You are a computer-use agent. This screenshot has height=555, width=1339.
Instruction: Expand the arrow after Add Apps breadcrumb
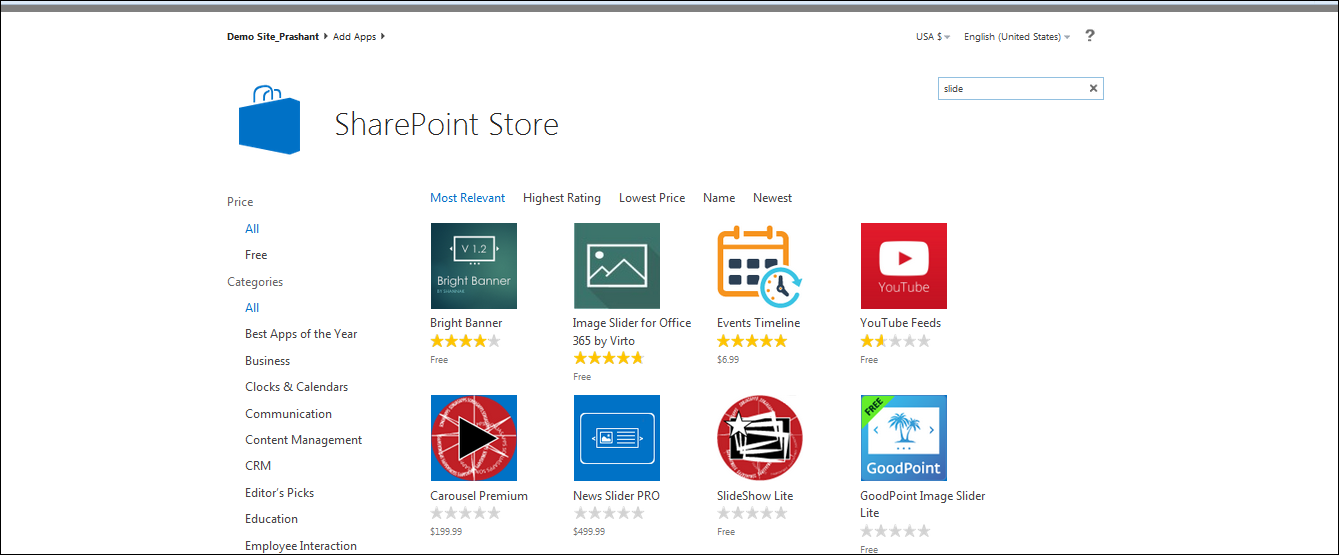(x=382, y=37)
